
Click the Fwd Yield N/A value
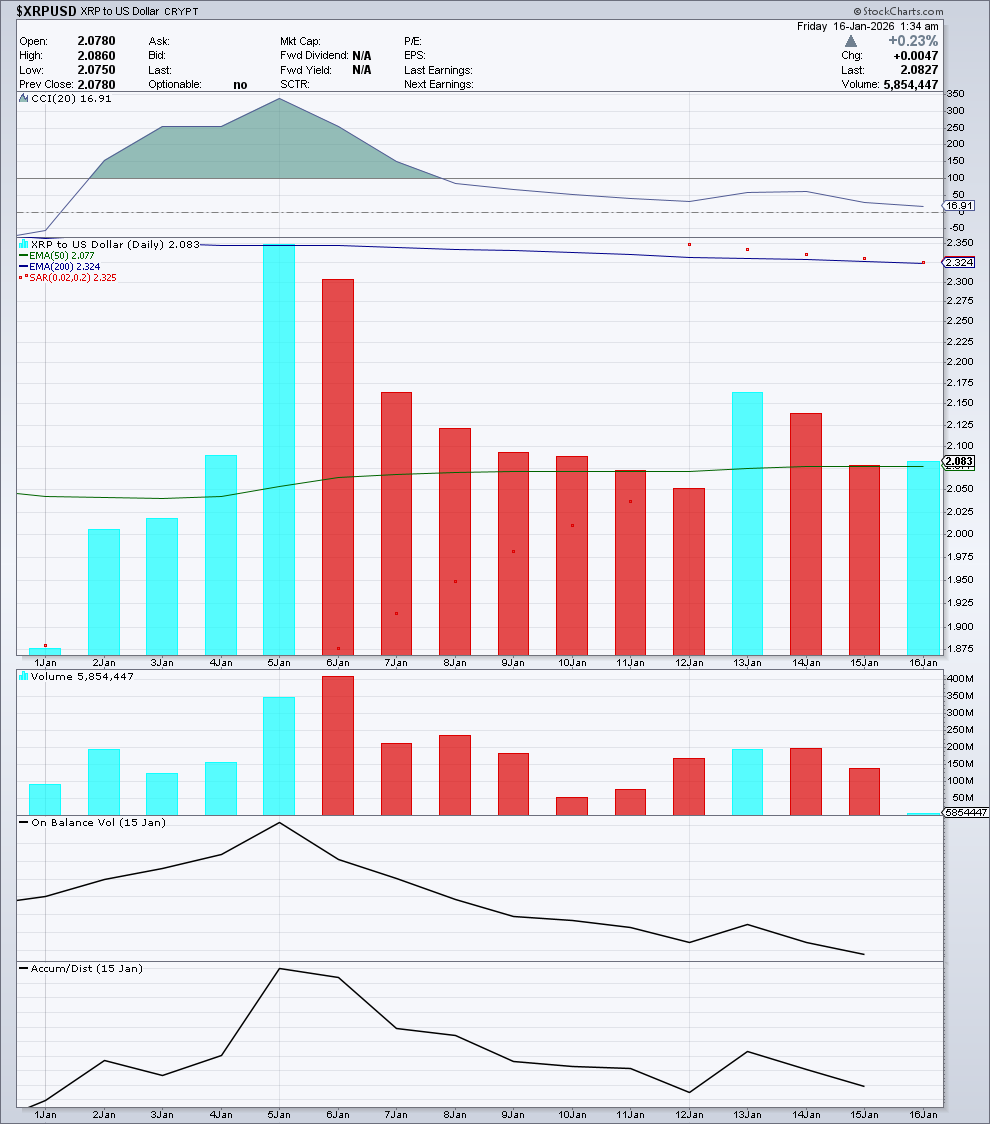361,70
